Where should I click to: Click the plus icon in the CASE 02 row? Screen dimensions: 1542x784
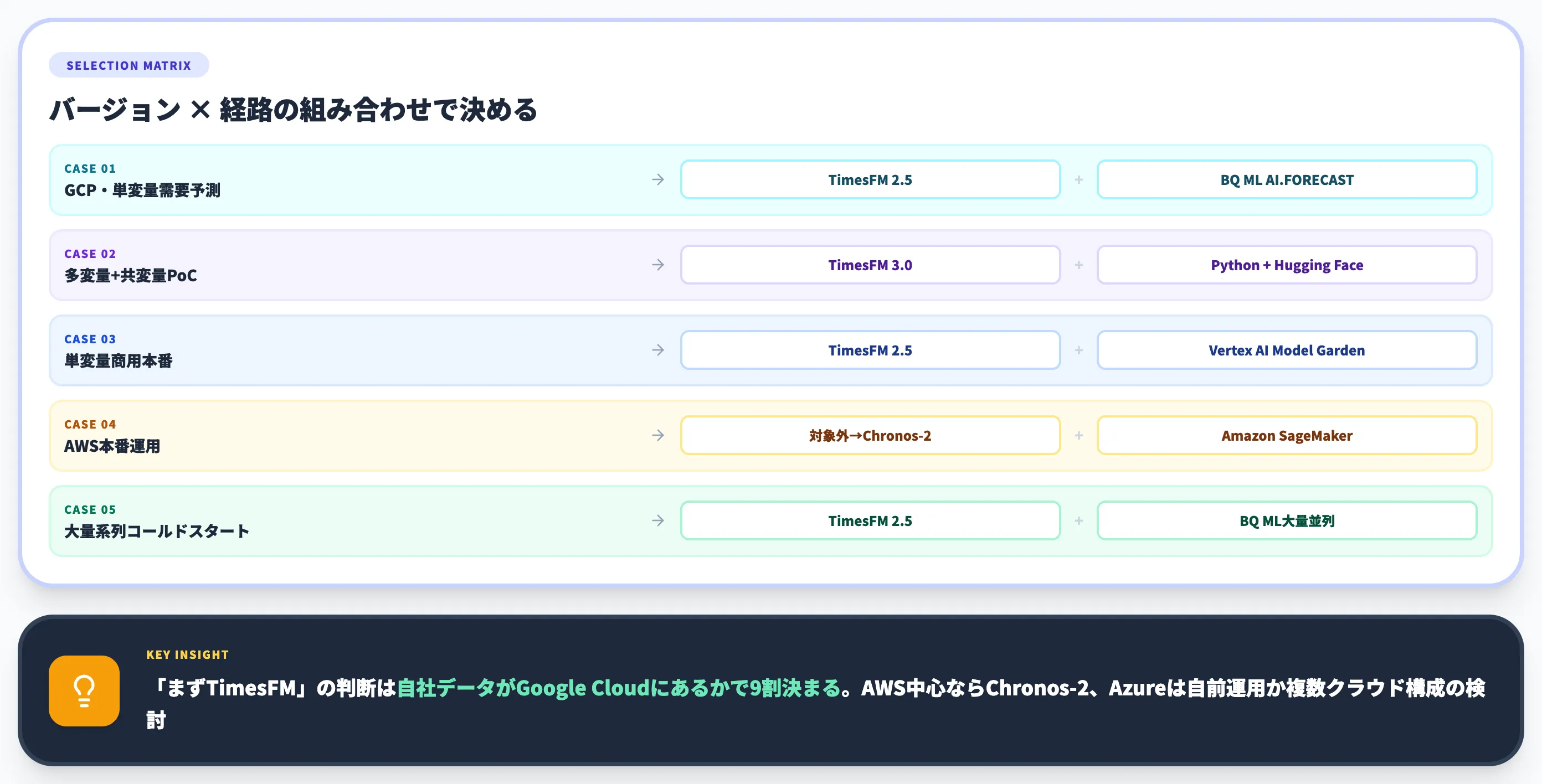coord(1079,265)
